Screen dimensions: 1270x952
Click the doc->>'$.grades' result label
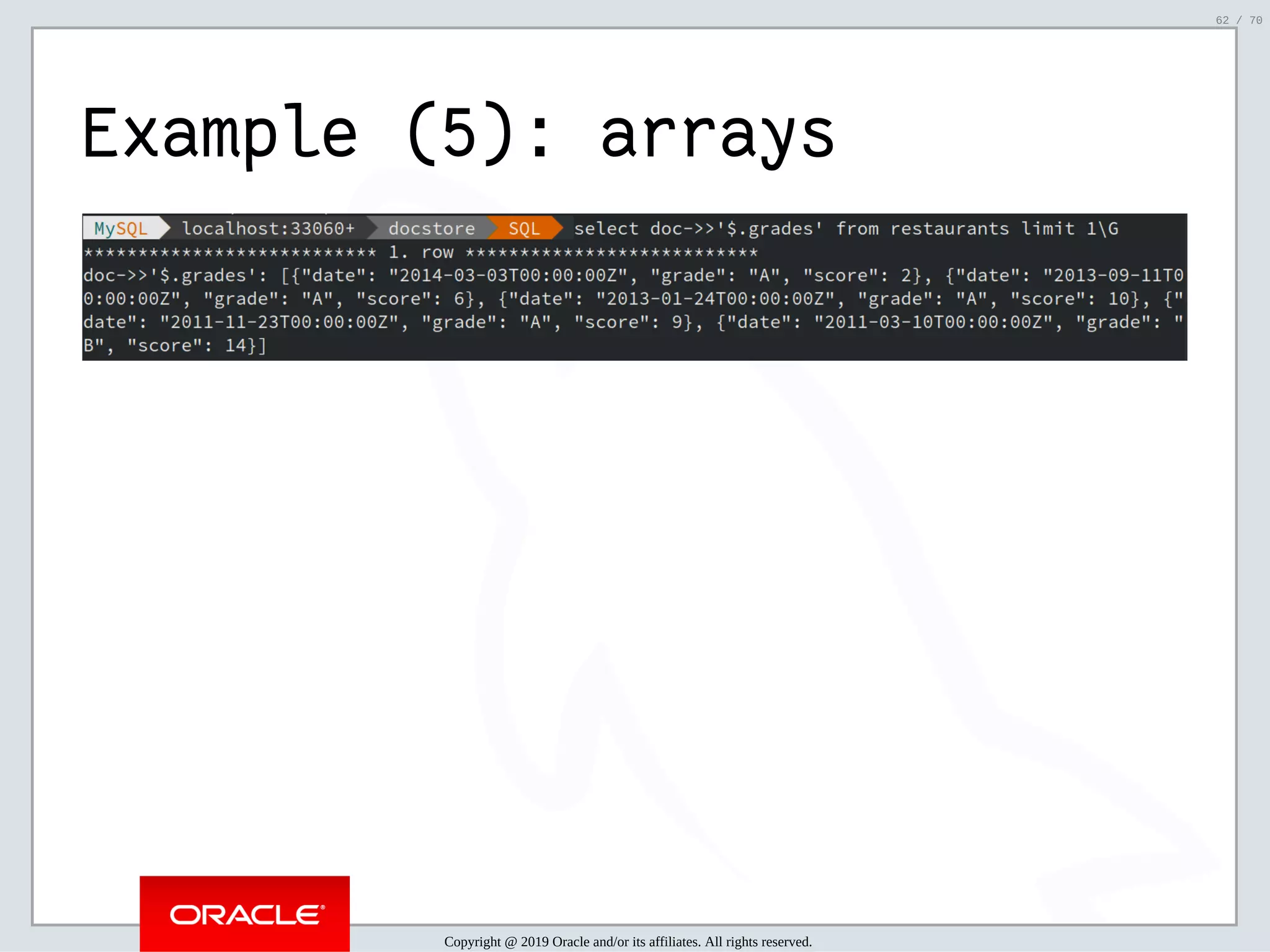pos(175,275)
